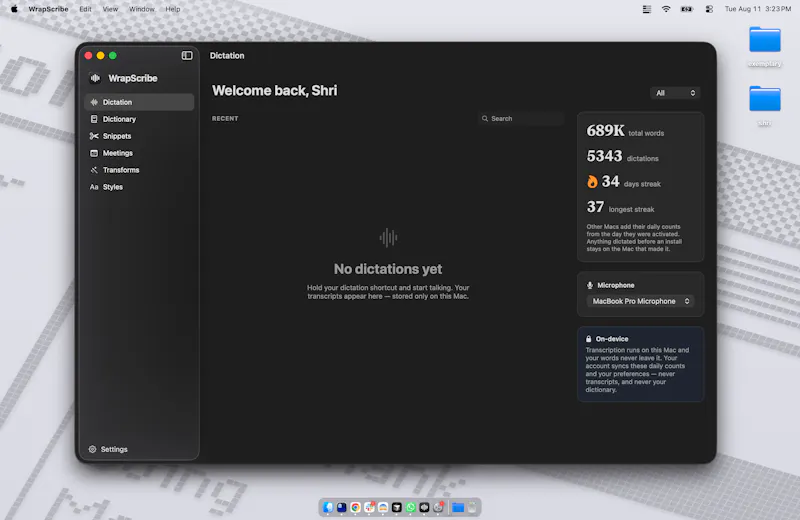Open the Meetings section

(x=139, y=153)
